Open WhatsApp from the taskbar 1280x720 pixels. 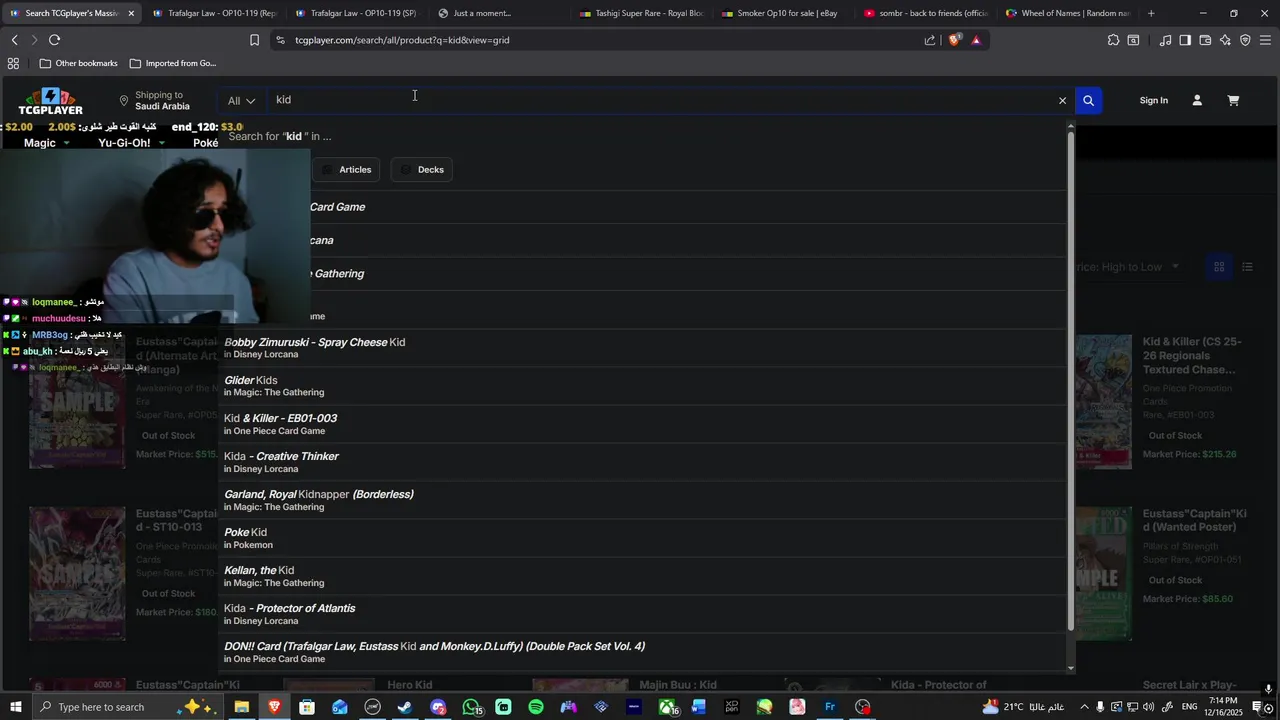pyautogui.click(x=471, y=707)
